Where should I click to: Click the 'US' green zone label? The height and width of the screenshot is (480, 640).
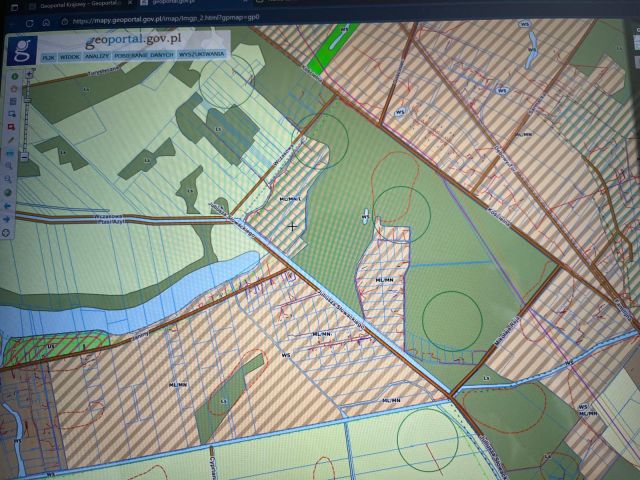tap(51, 346)
